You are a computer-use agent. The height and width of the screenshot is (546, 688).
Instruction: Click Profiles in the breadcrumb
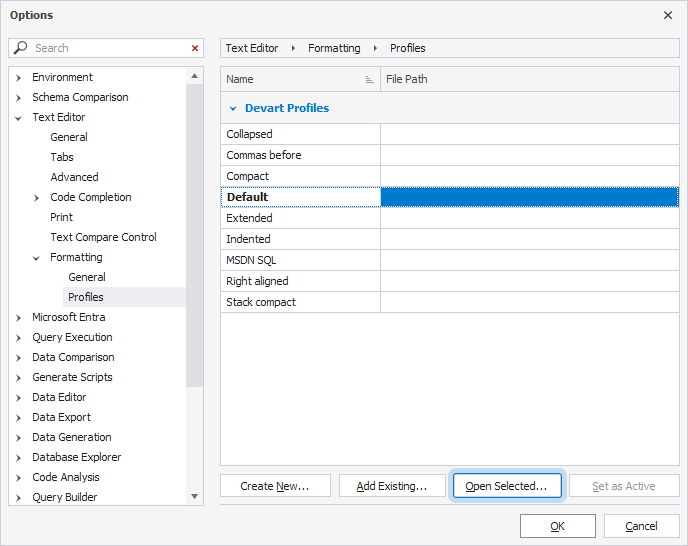[408, 48]
